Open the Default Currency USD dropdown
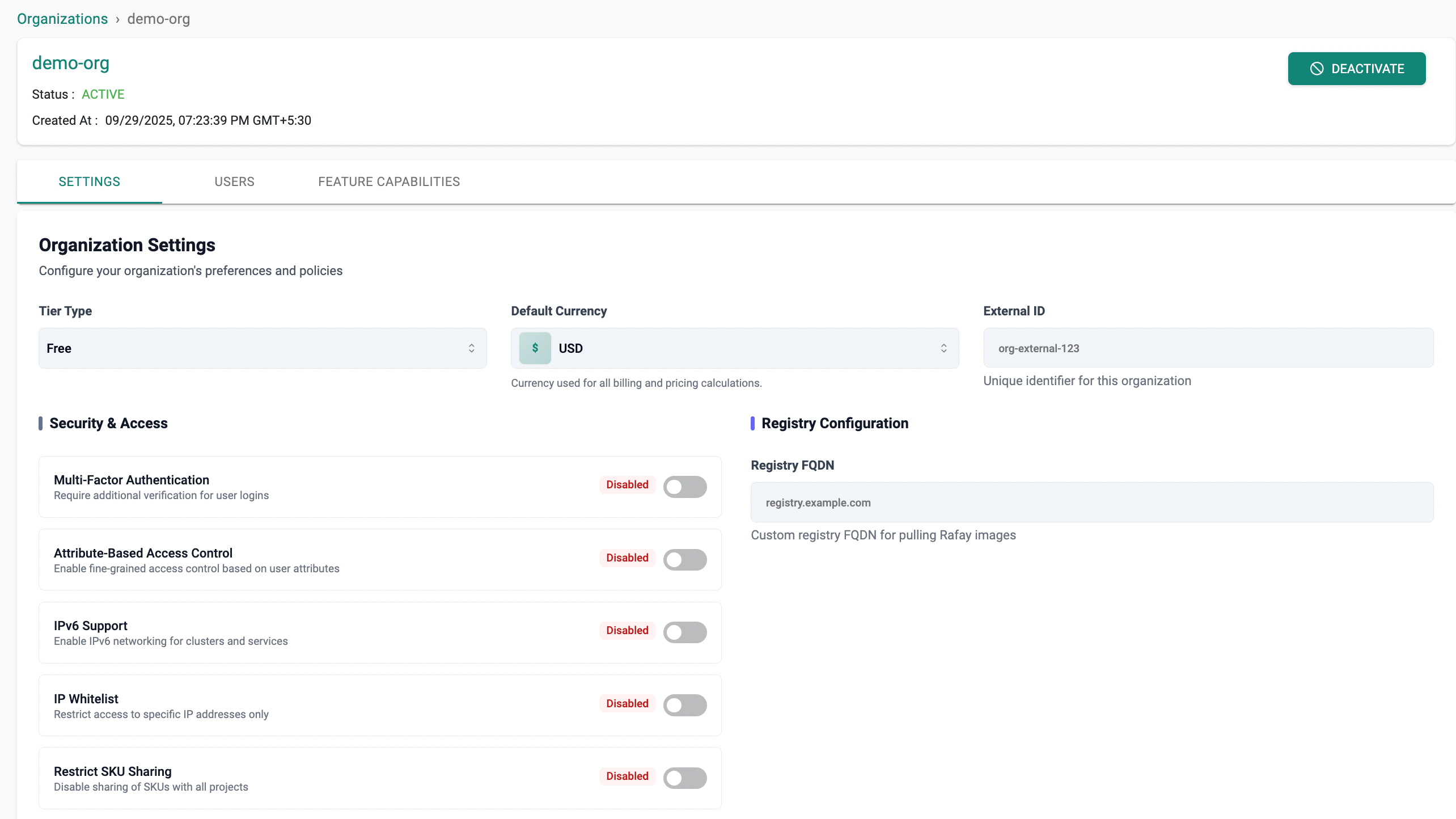Viewport: 1456px width, 819px height. point(735,348)
